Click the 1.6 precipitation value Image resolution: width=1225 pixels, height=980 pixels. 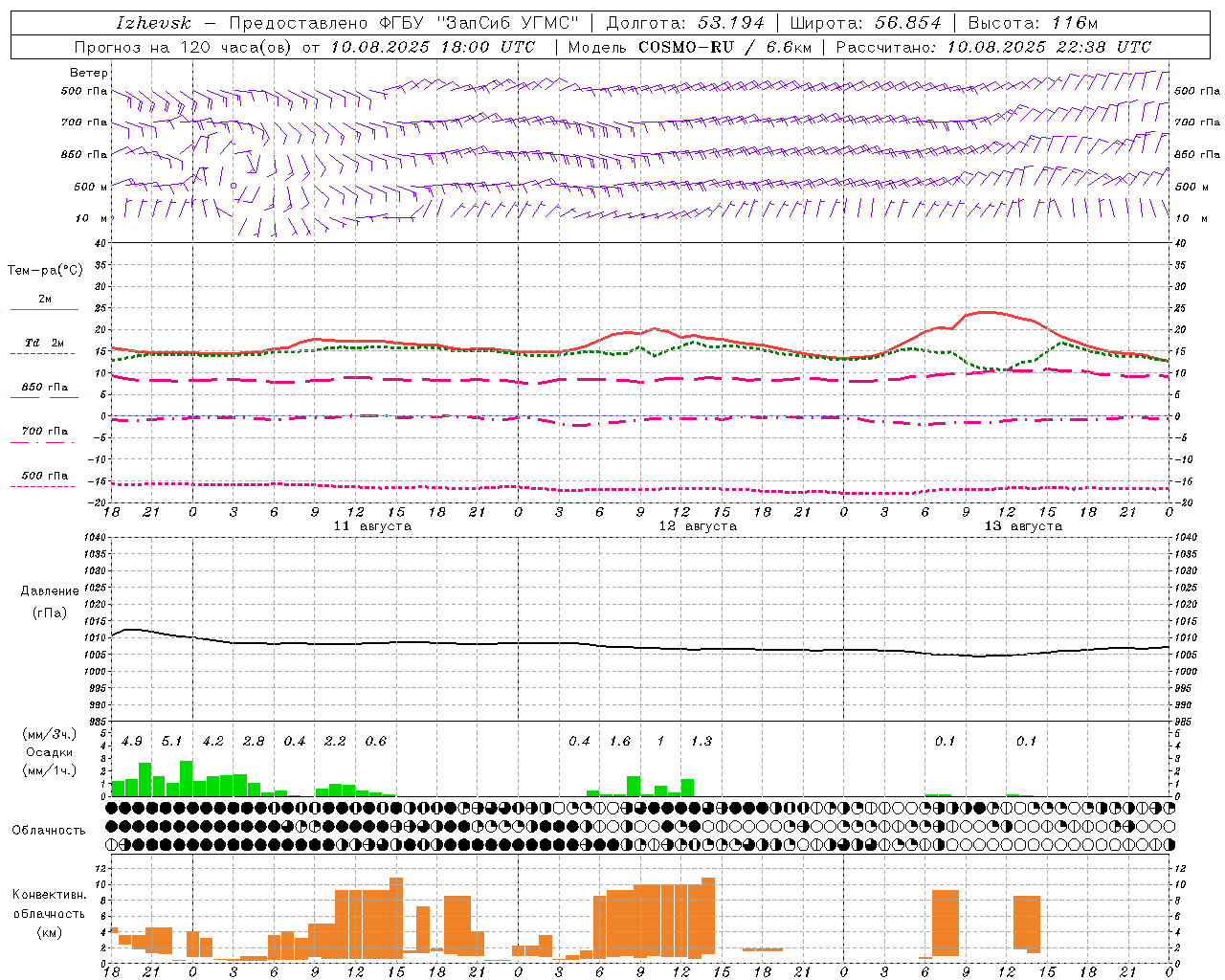(x=620, y=741)
